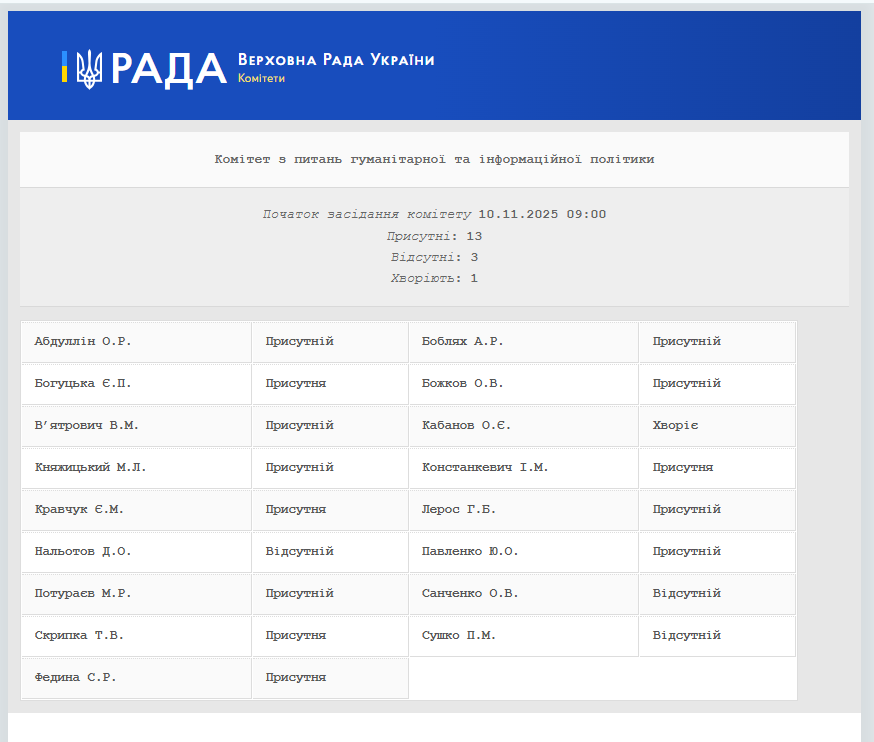874x742 pixels.
Task: Select the status cell for Богуцька Є.П.
Action: point(330,384)
